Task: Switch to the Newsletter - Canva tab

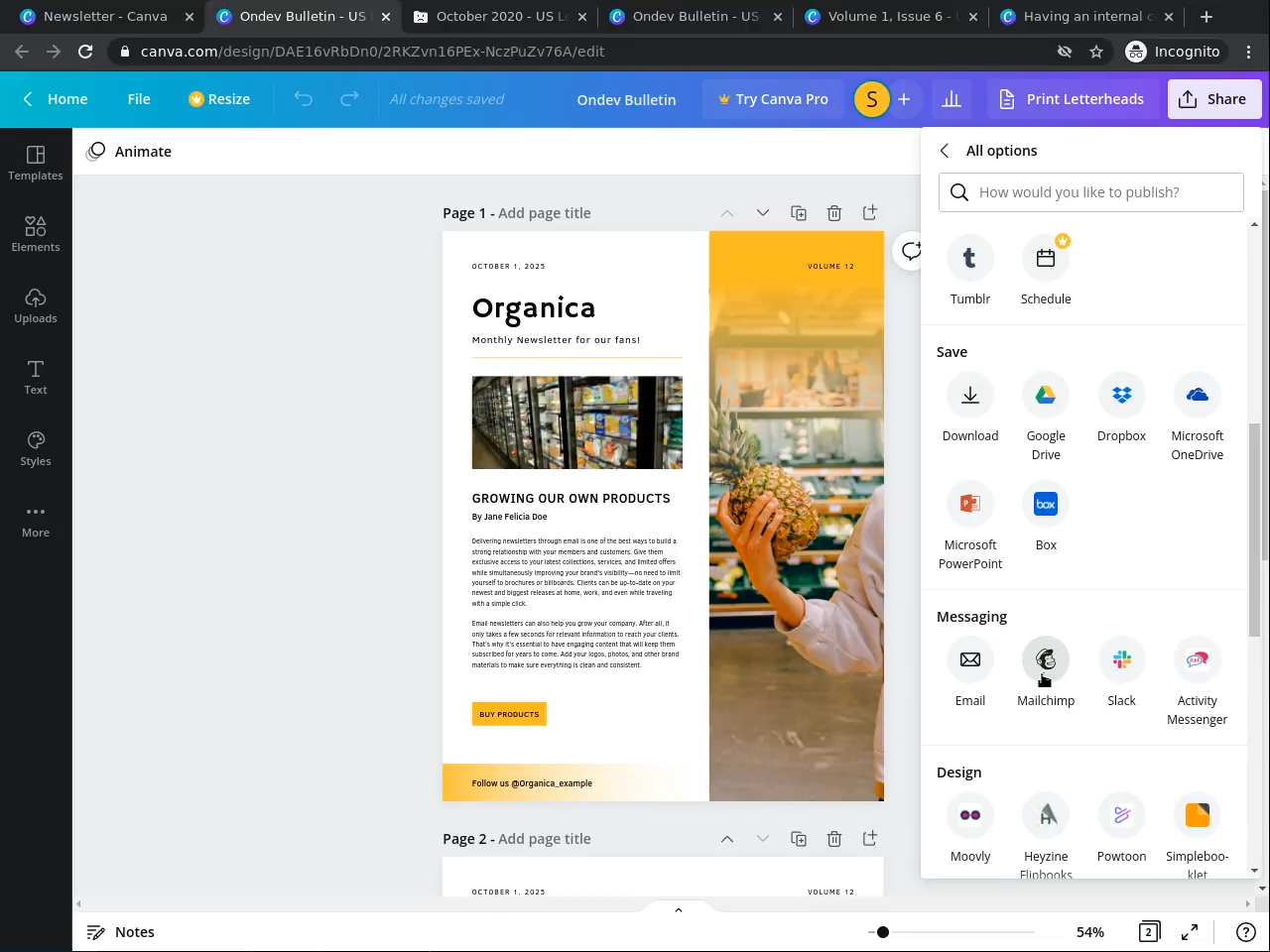Action: coord(105,17)
